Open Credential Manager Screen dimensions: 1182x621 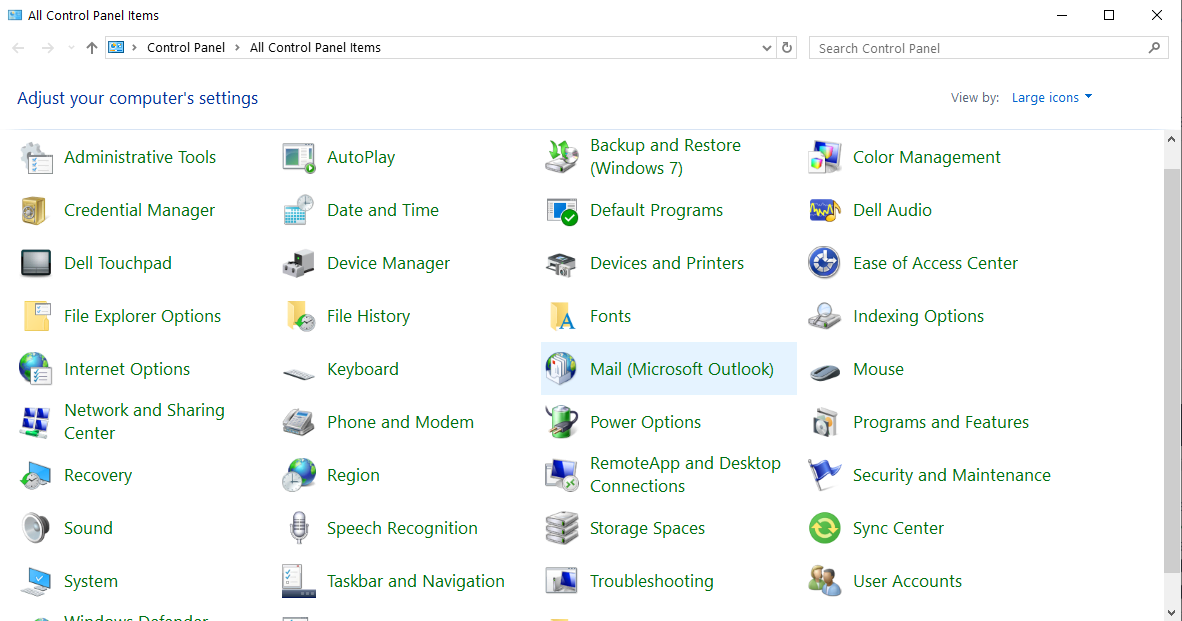point(140,210)
